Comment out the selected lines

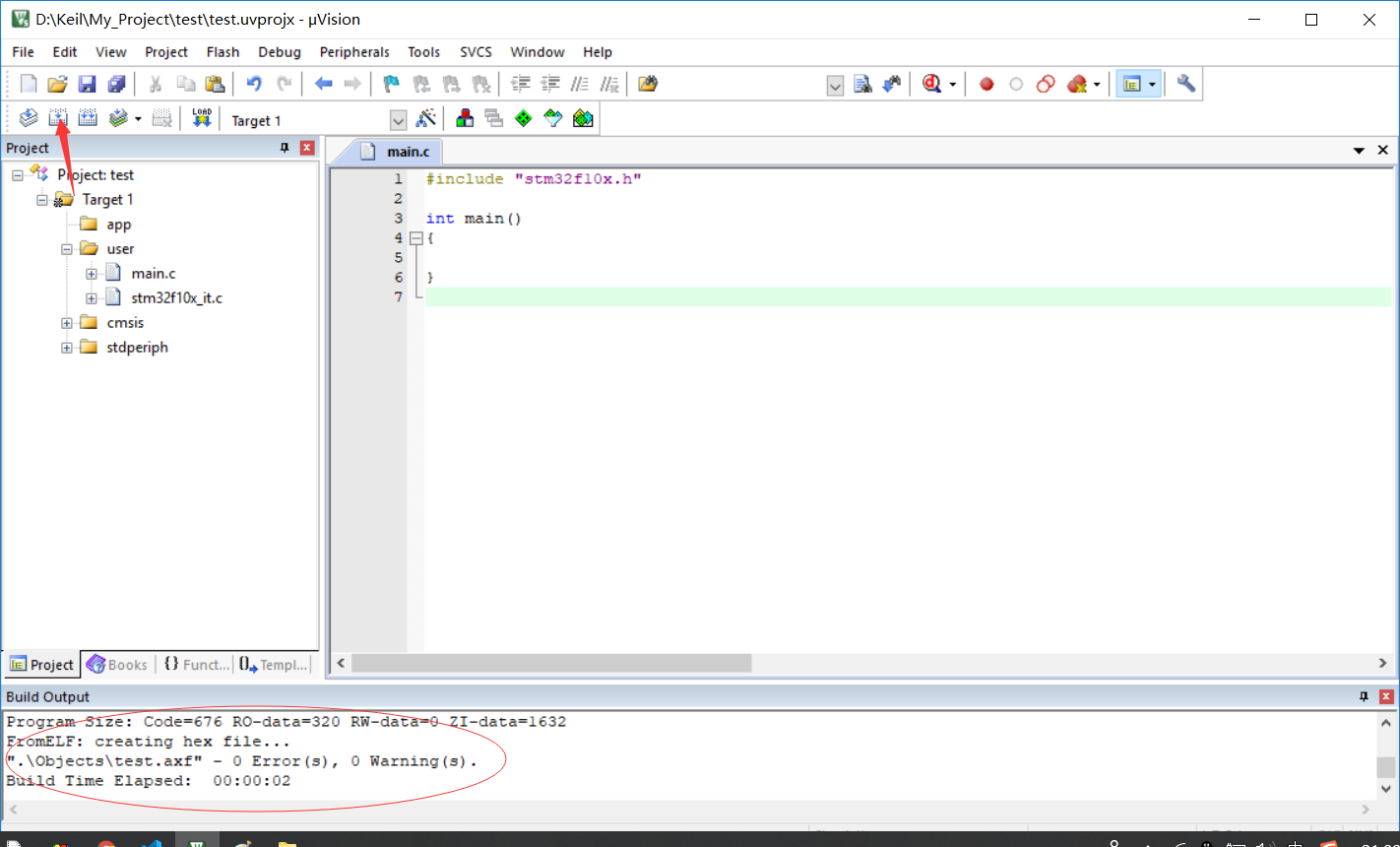tap(580, 85)
